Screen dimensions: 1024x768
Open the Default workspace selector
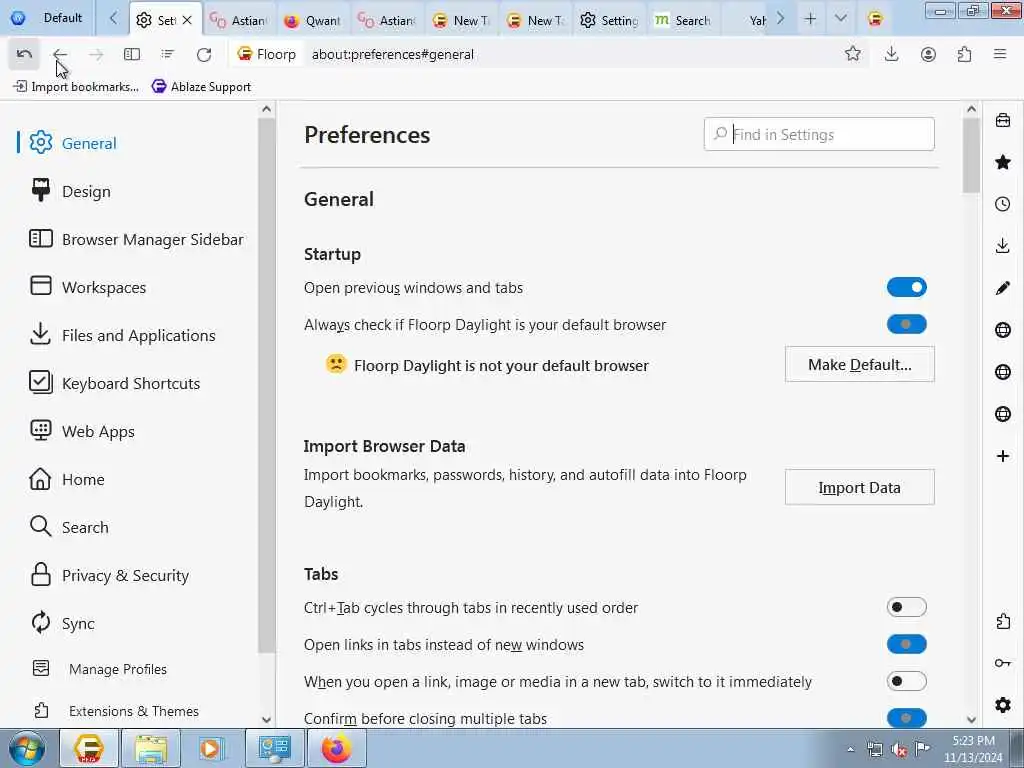click(x=47, y=18)
